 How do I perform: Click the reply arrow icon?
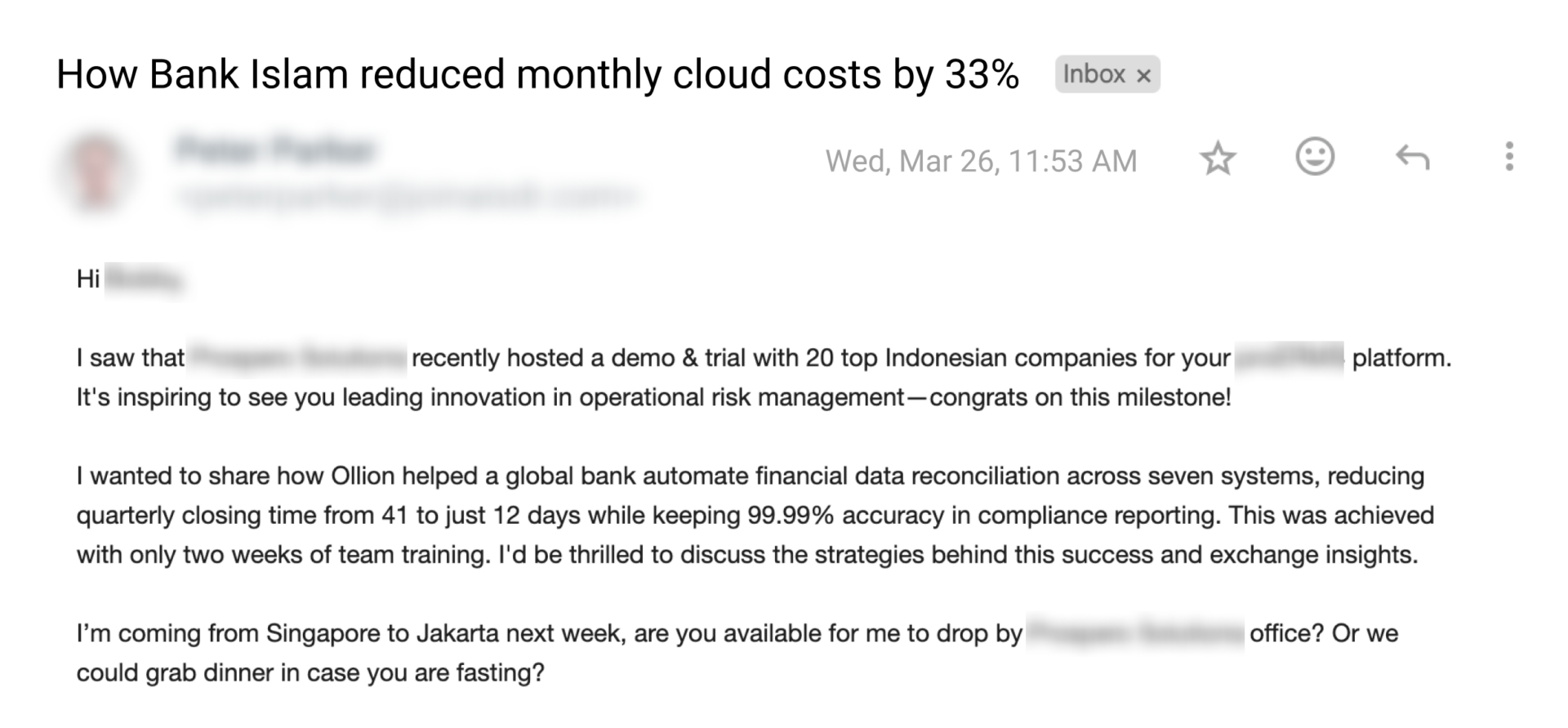[x=1412, y=157]
